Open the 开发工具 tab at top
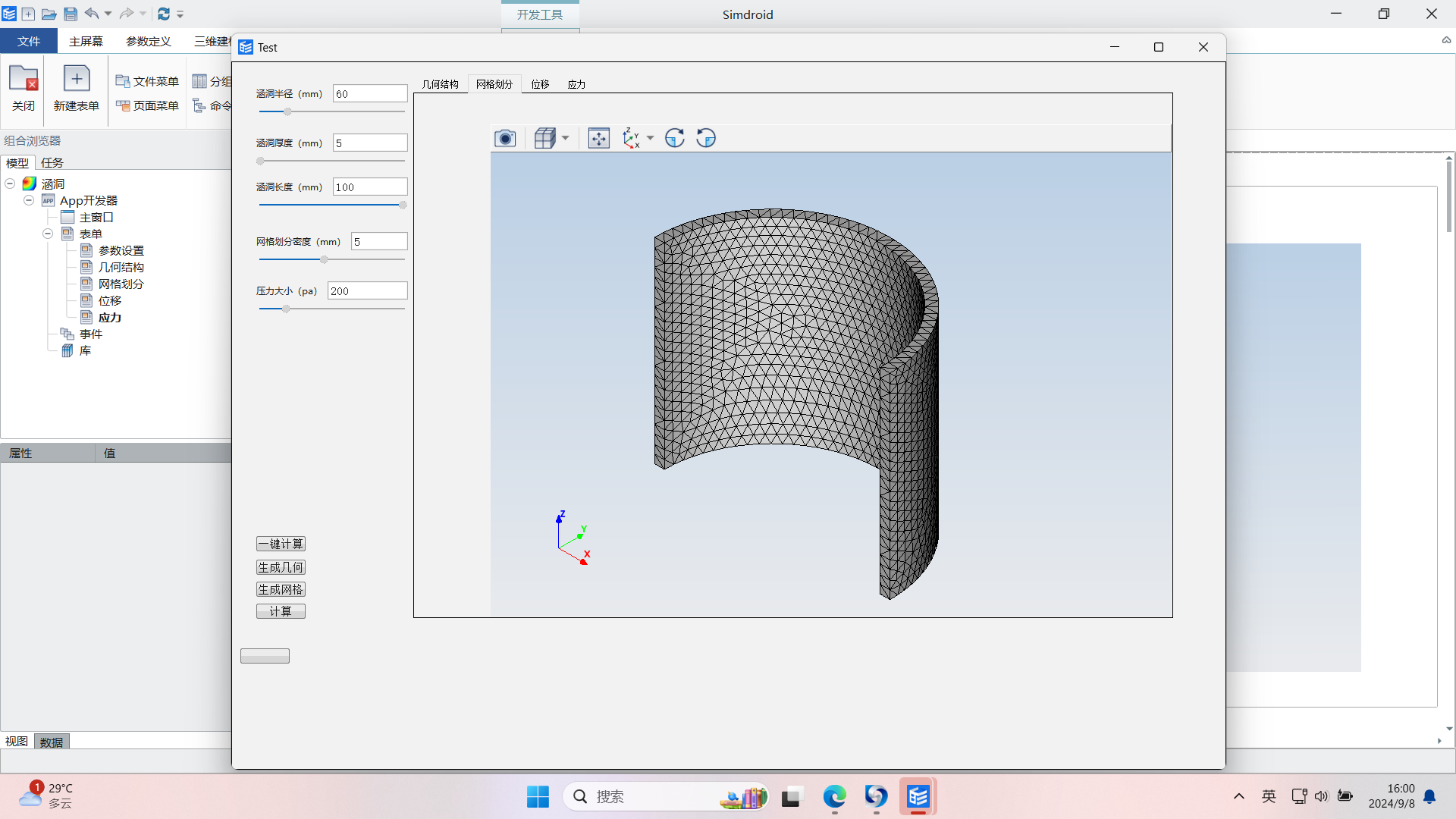This screenshot has width=1456, height=819. (x=540, y=14)
